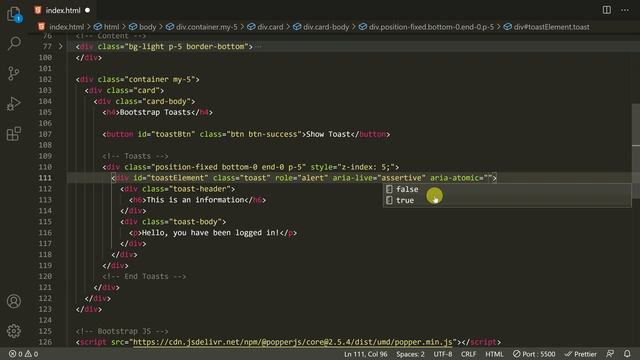Click the unsaved dot on index.html tab
Image resolution: width=640 pixels, height=360 pixels.
(x=87, y=10)
